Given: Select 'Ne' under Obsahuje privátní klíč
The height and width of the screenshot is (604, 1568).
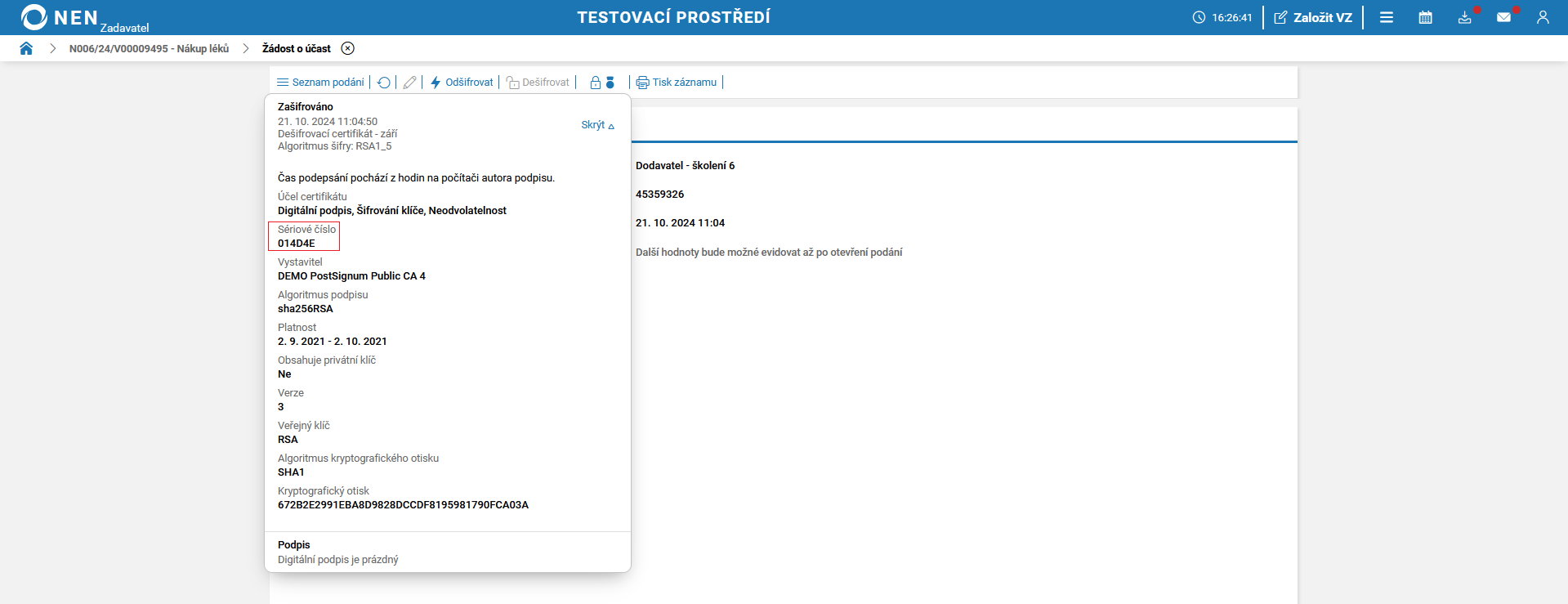Looking at the screenshot, I should 284,374.
